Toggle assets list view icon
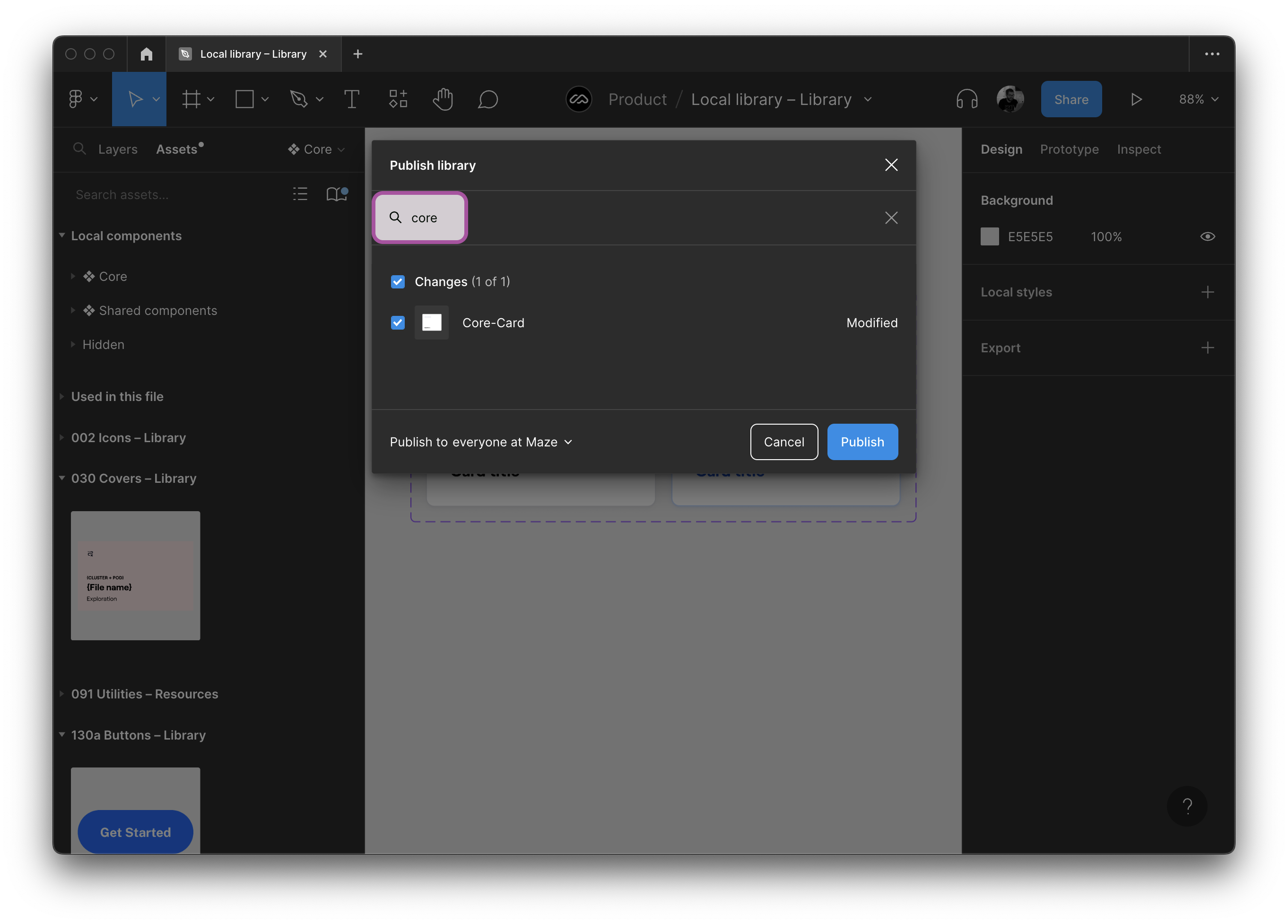Screen dimensions: 1288x924 (300, 194)
